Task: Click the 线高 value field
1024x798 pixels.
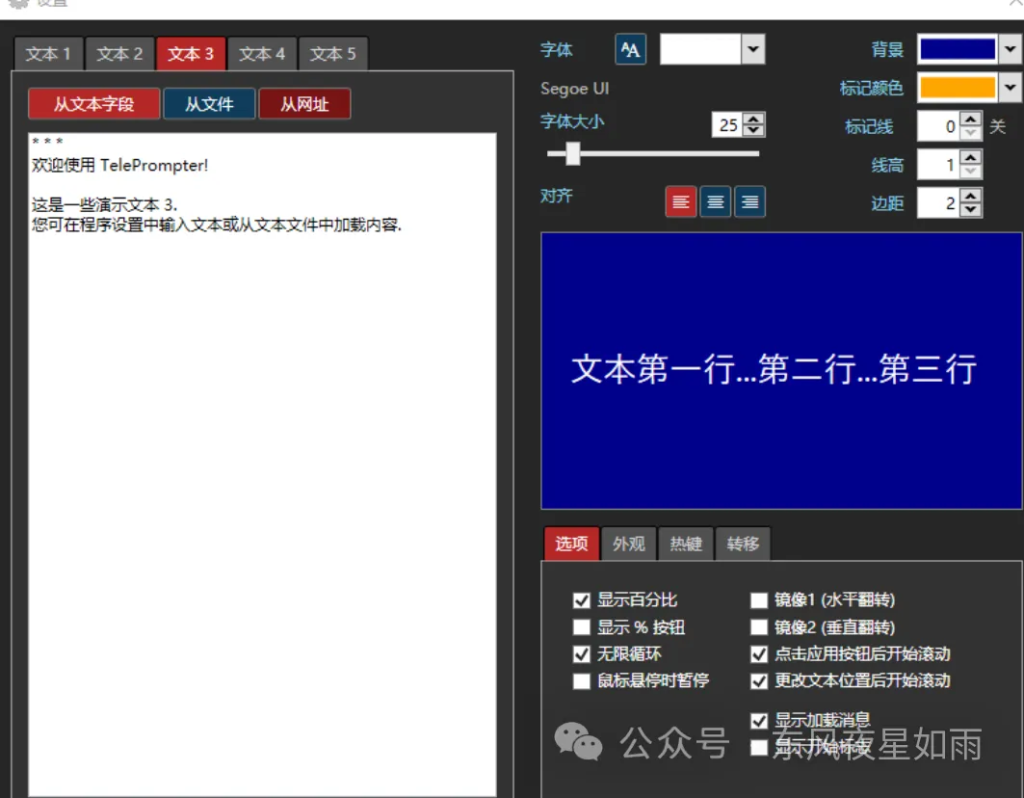Action: 939,165
